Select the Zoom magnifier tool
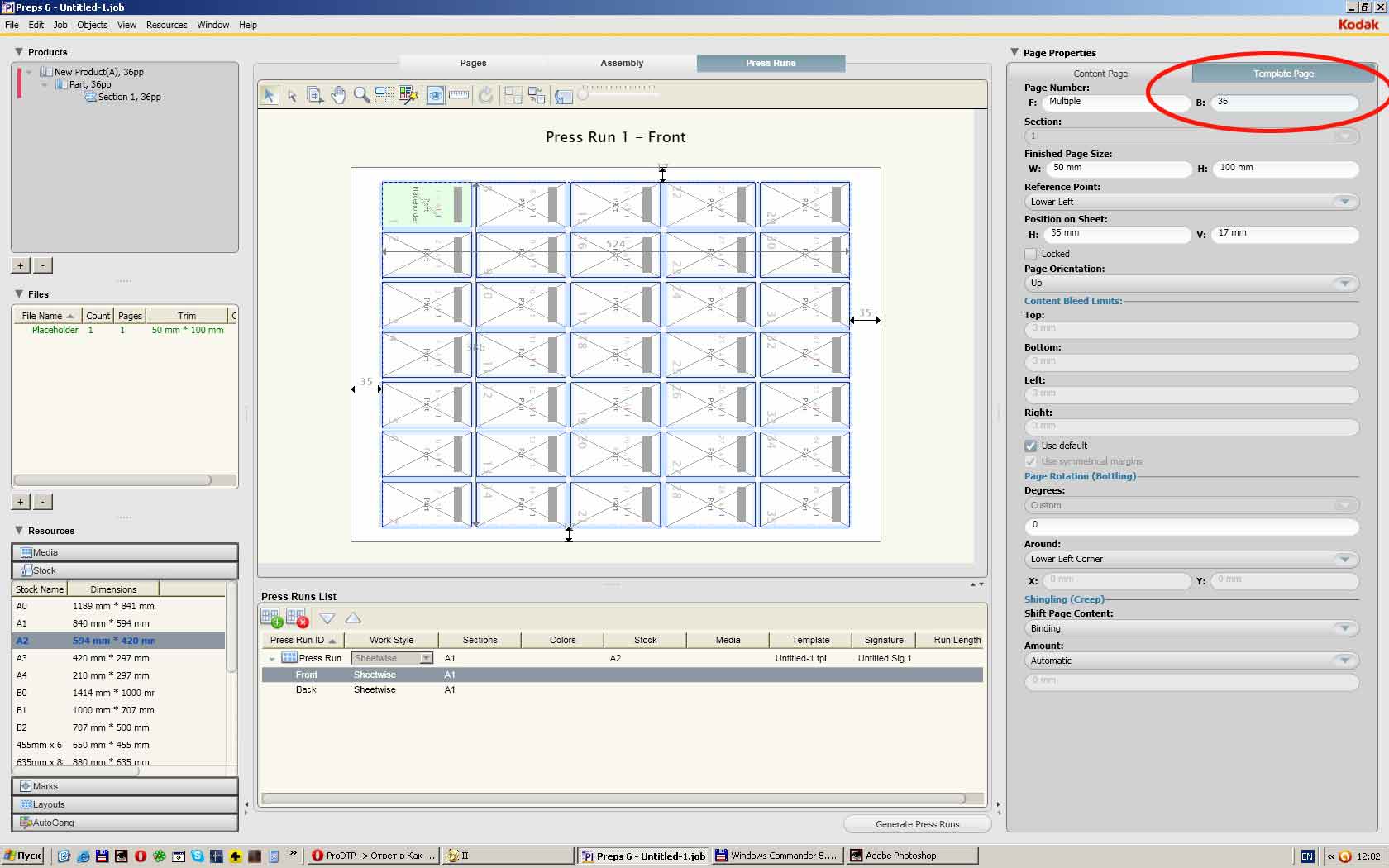The width and height of the screenshot is (1389, 868). [x=361, y=95]
